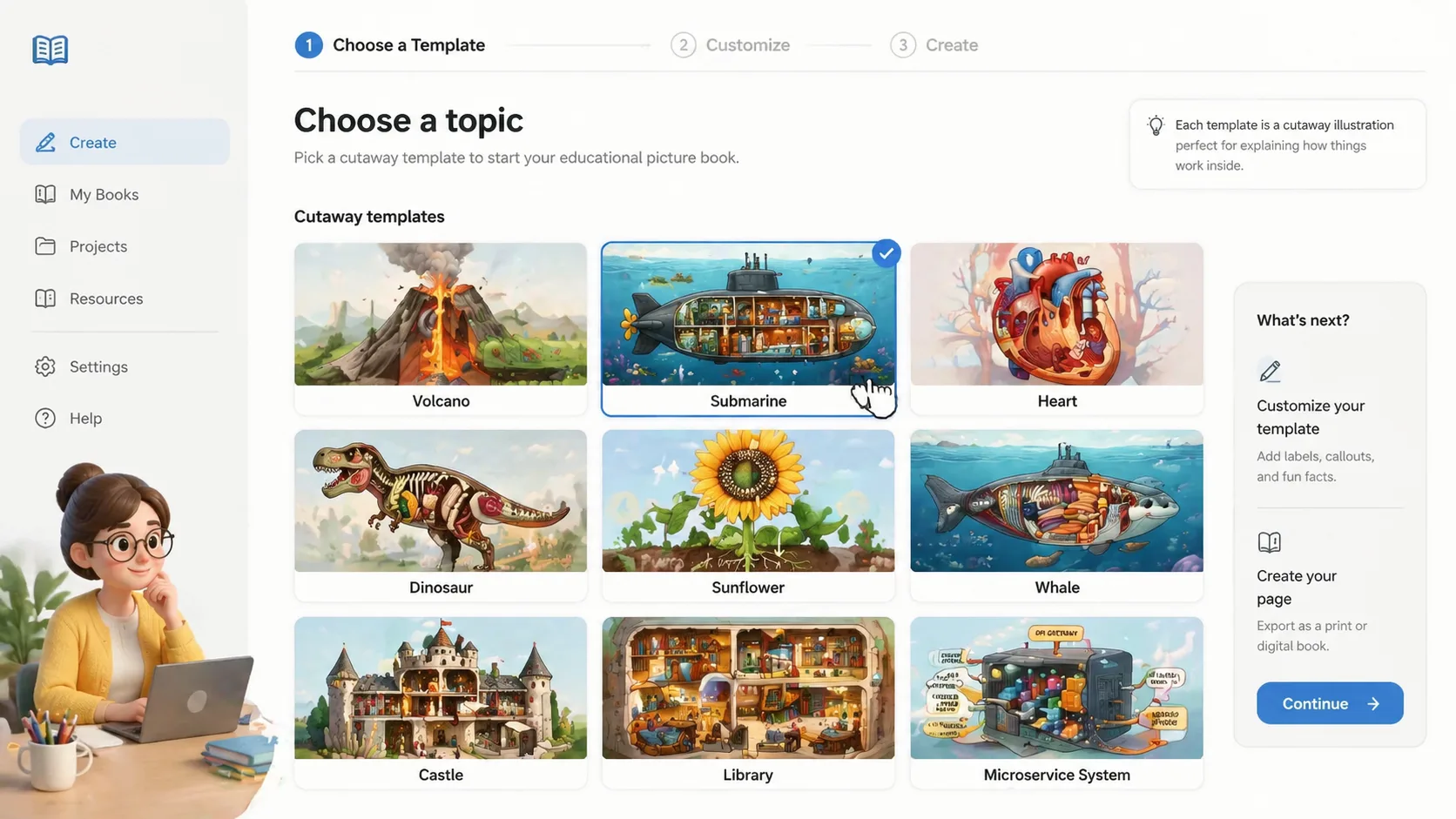Click the Help question mark icon
The image size is (1456, 819).
(45, 419)
